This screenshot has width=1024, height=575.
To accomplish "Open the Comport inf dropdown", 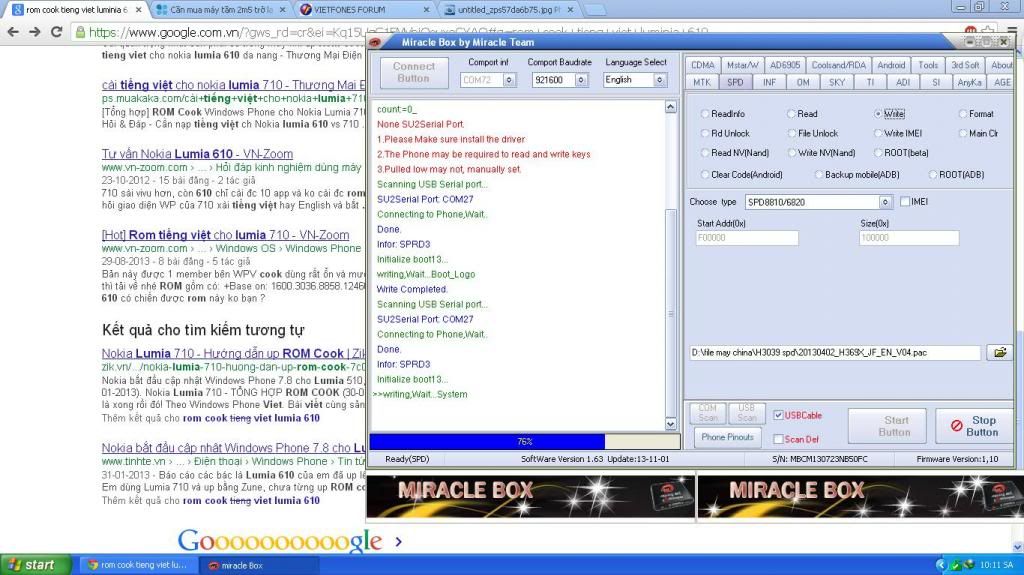I will 509,80.
